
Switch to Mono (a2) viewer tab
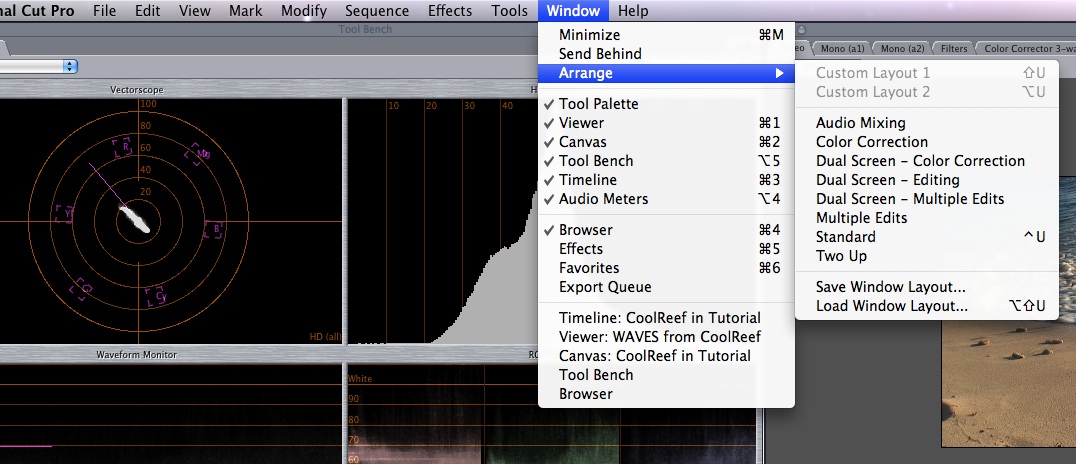point(902,49)
